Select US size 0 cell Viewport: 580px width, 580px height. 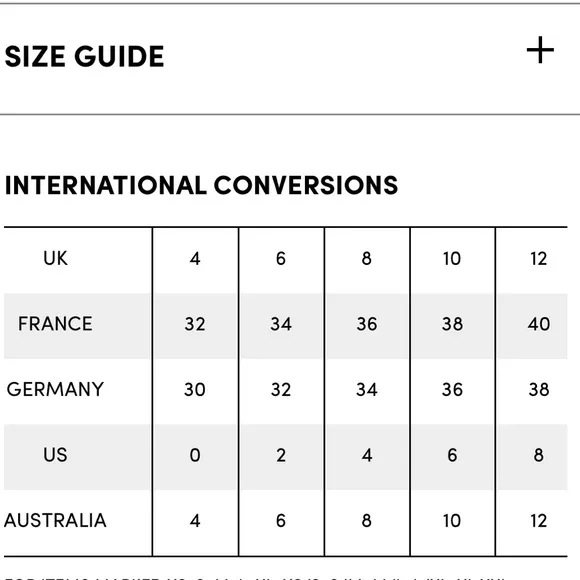[x=195, y=455]
